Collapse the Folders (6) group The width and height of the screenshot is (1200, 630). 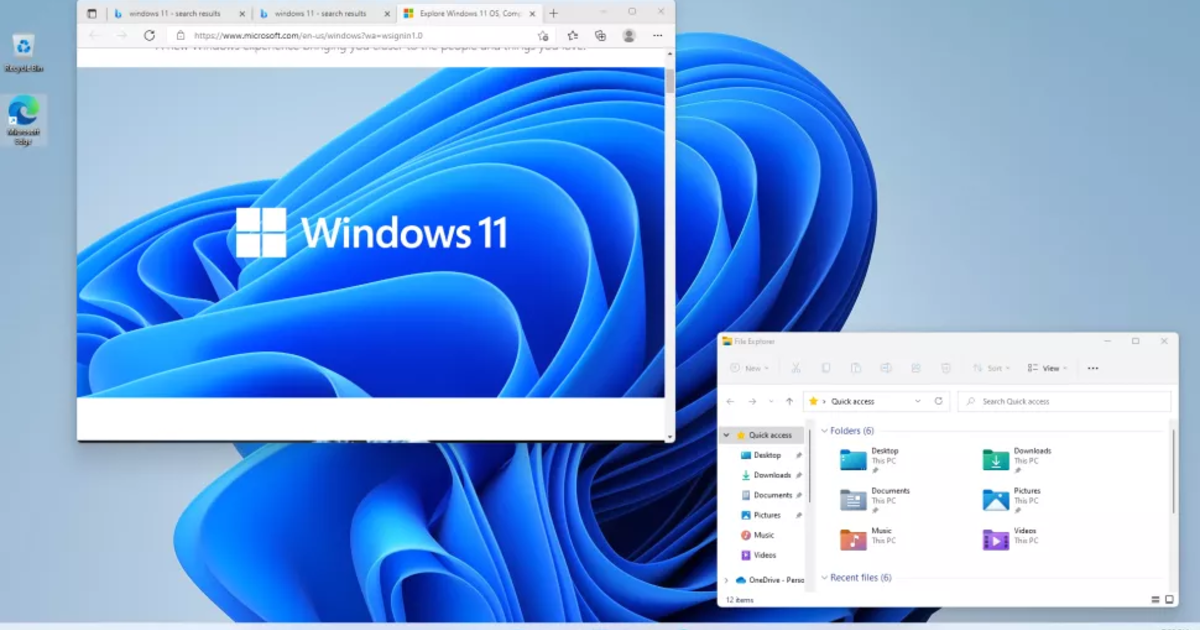pos(825,431)
